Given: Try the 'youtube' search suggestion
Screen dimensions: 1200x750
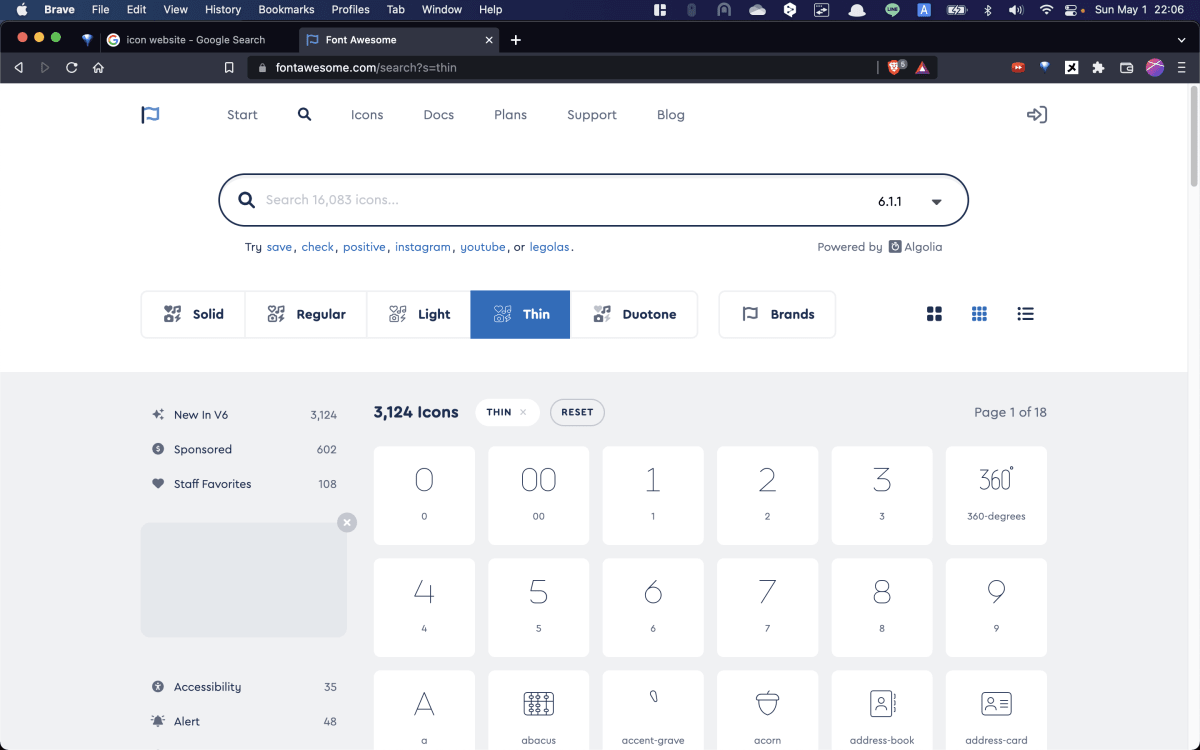Looking at the screenshot, I should coord(483,247).
